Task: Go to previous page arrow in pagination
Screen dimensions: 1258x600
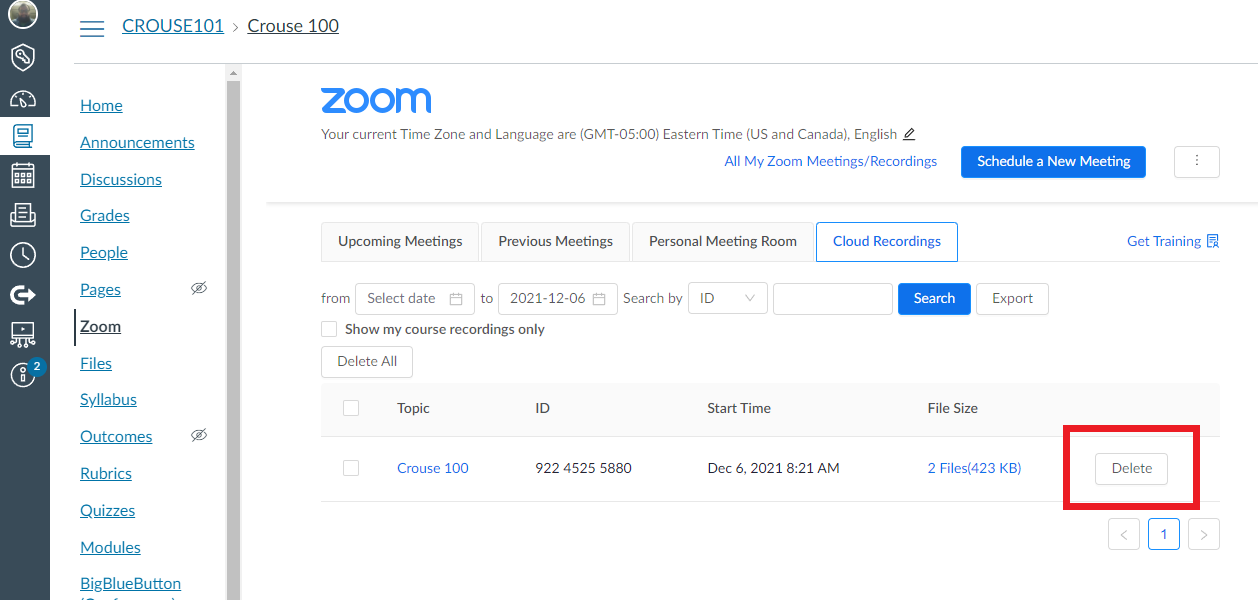Action: (x=1124, y=535)
